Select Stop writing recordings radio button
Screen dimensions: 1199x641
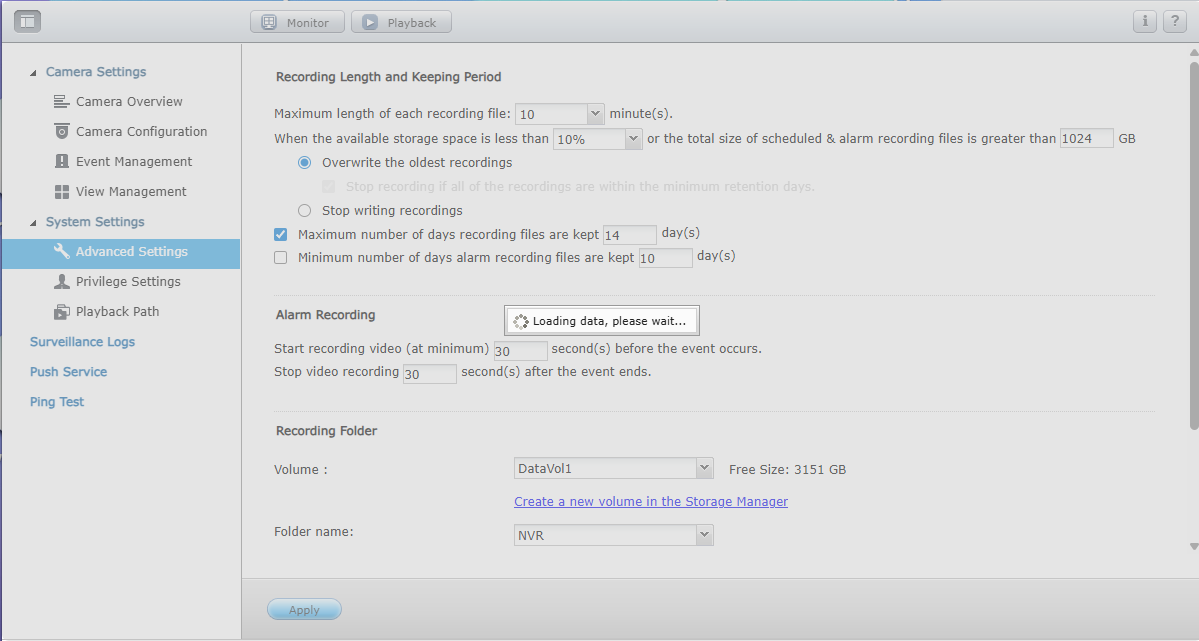pos(305,211)
